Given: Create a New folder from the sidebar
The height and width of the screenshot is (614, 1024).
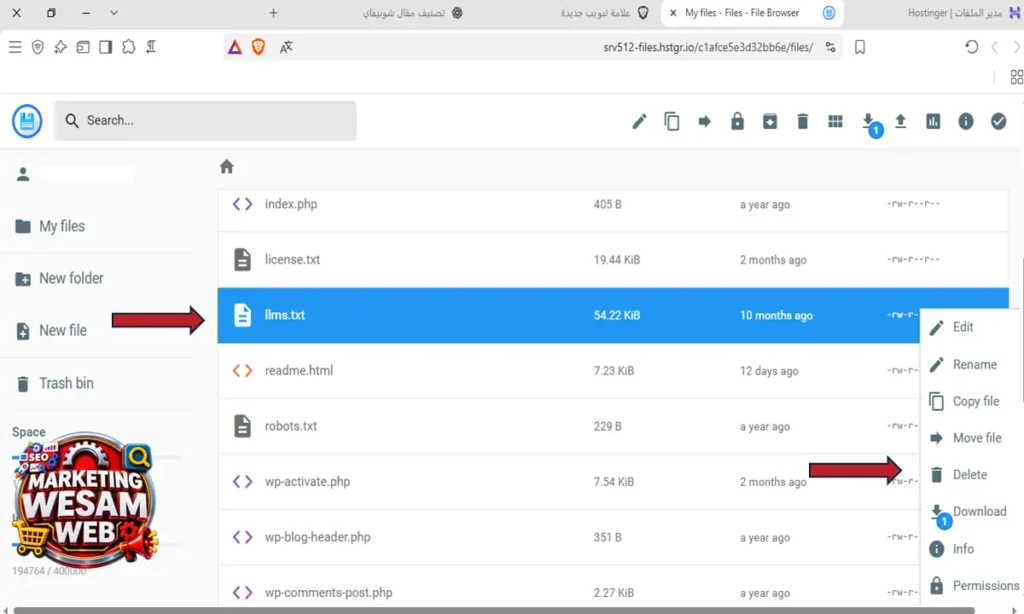Looking at the screenshot, I should (x=59, y=278).
